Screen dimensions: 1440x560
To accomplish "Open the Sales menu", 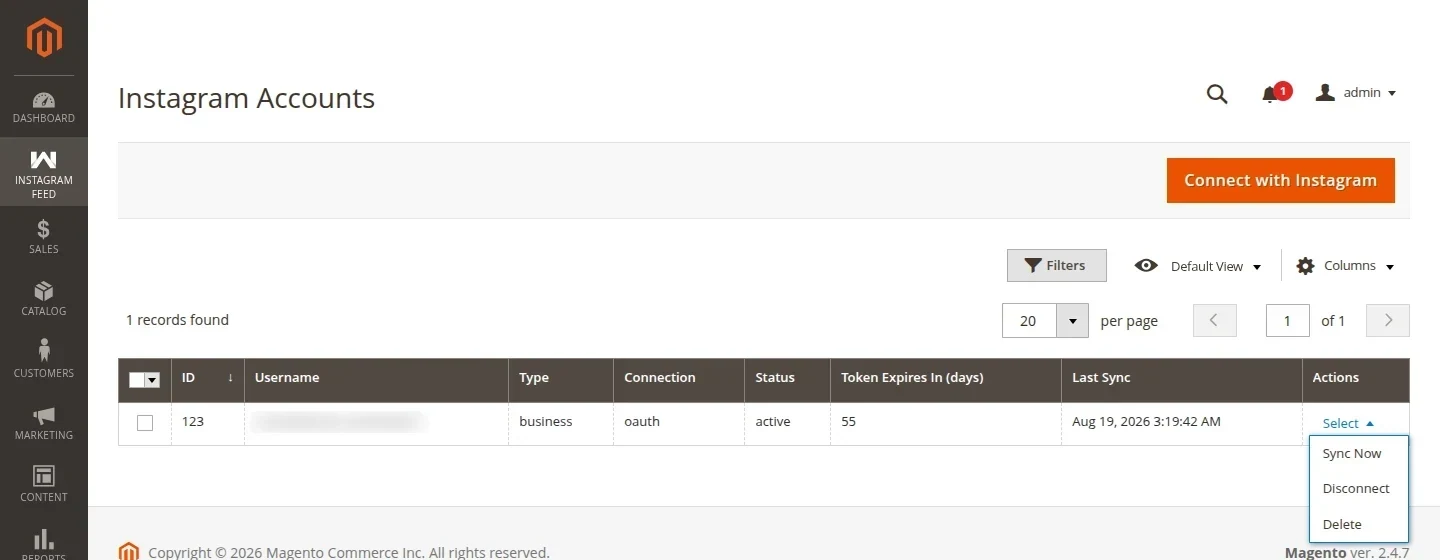I will tap(44, 237).
